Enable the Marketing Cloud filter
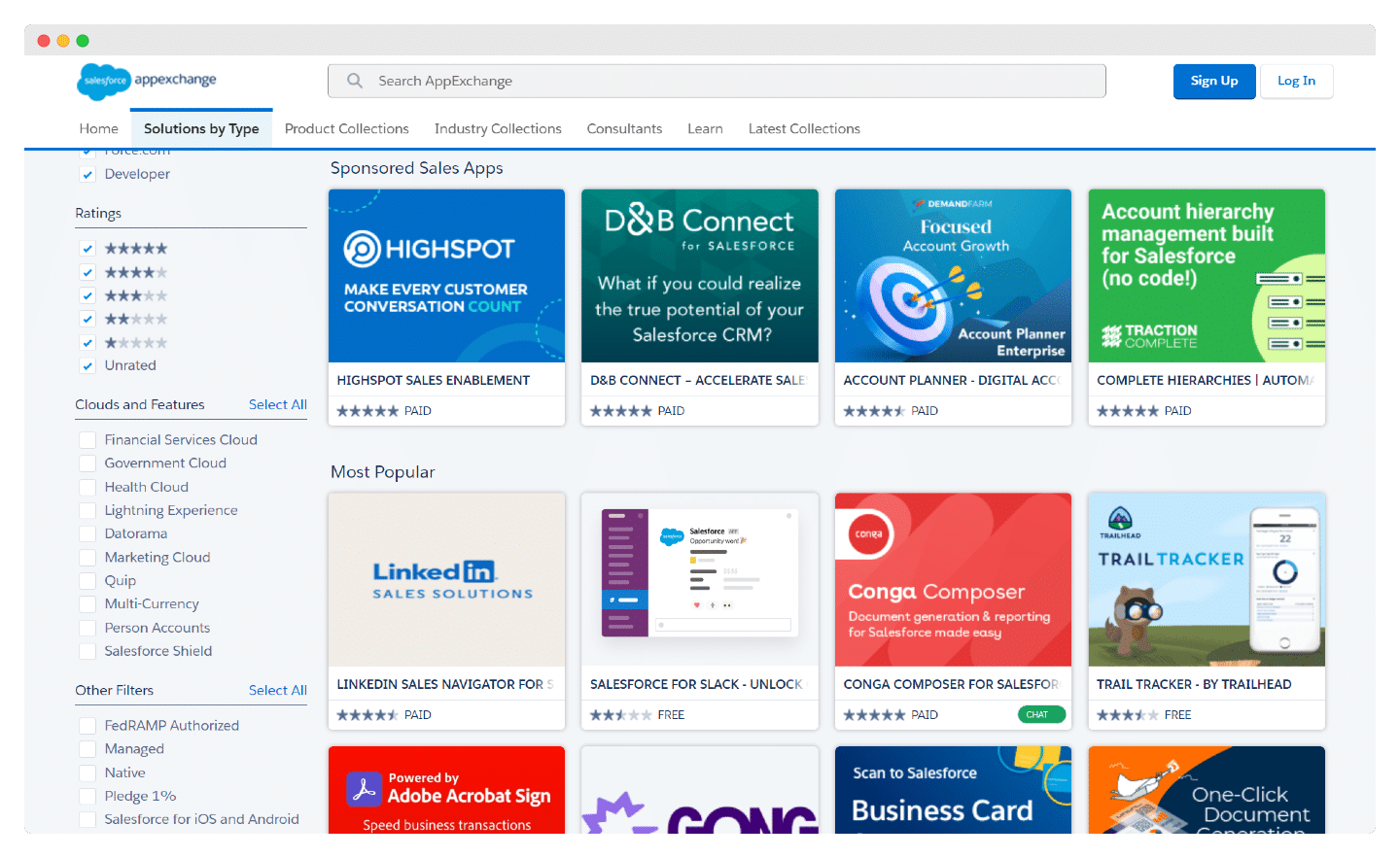This screenshot has width=1400, height=858. 87,558
